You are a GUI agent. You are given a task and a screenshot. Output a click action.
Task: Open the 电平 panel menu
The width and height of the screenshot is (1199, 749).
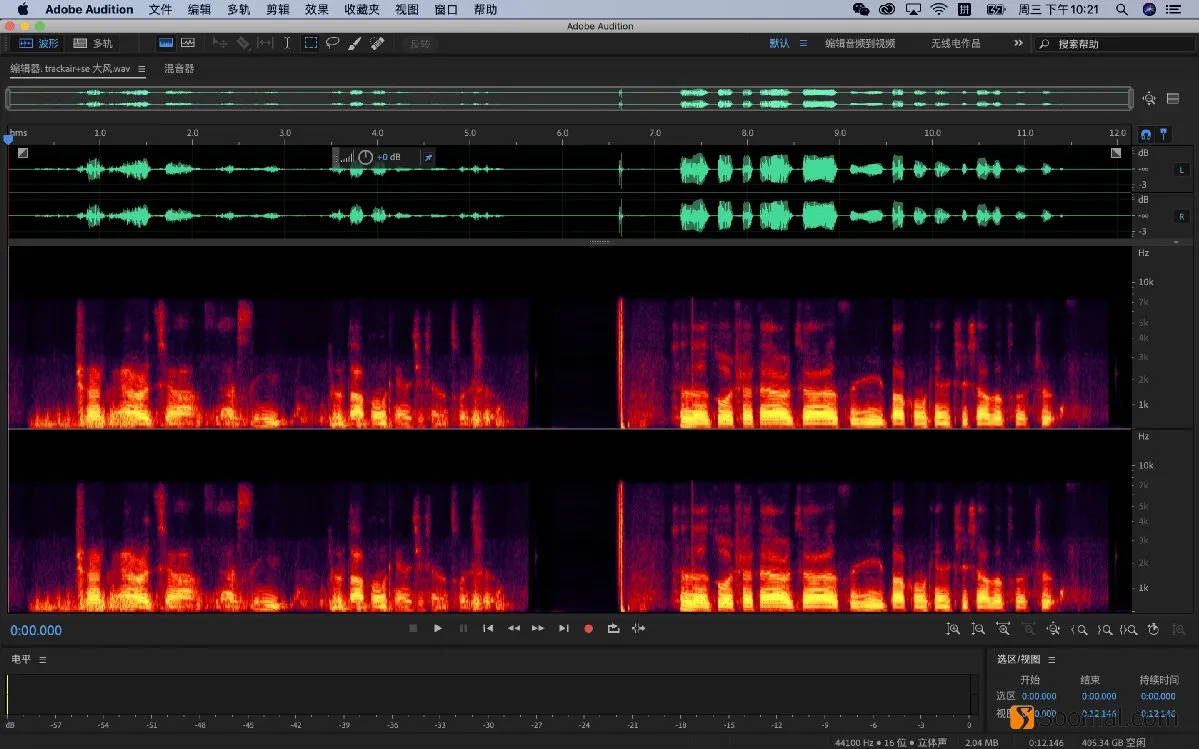pos(43,660)
